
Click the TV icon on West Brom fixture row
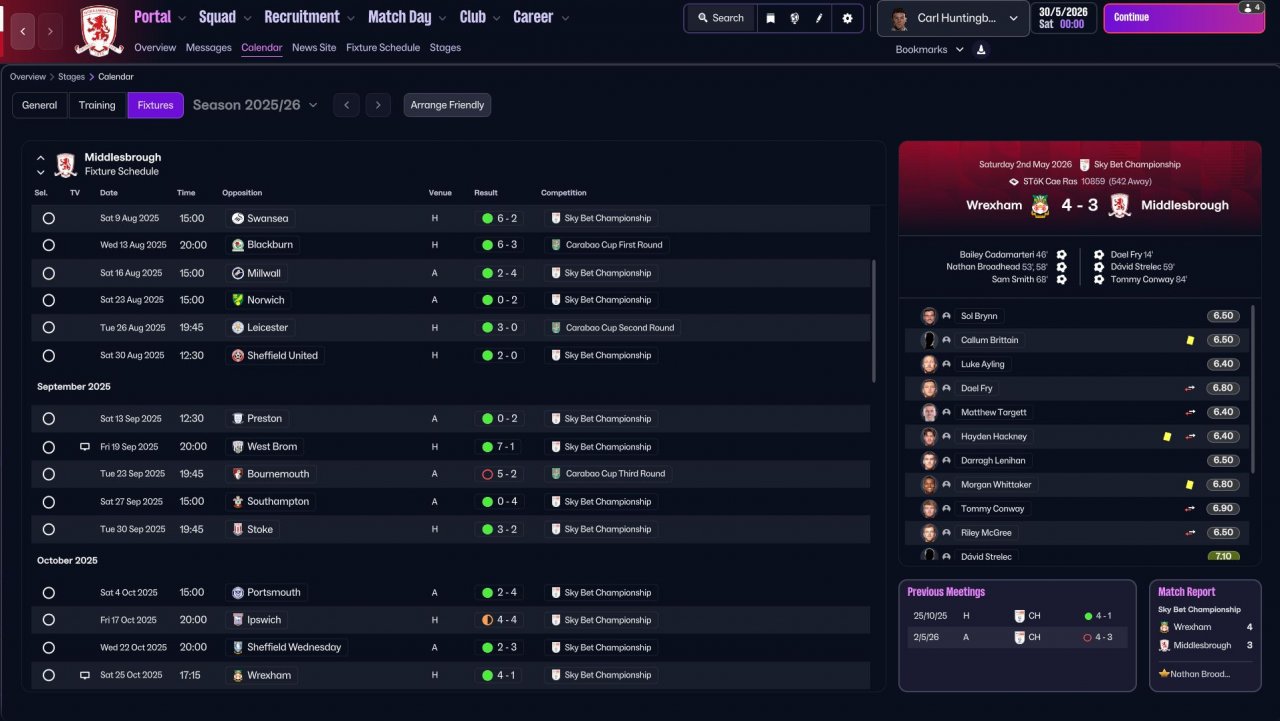85,447
